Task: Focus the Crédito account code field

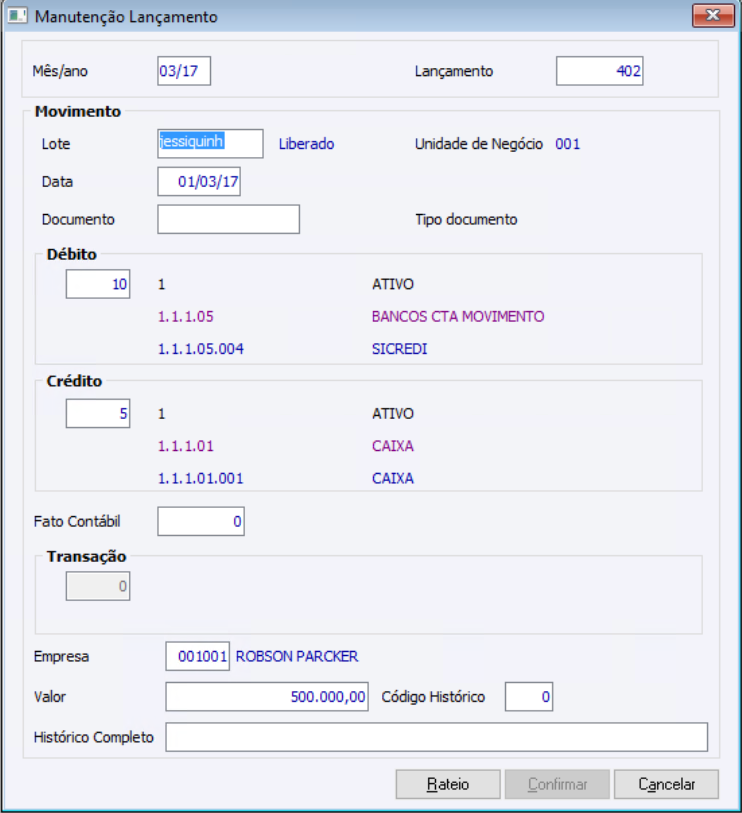Action: (x=98, y=413)
